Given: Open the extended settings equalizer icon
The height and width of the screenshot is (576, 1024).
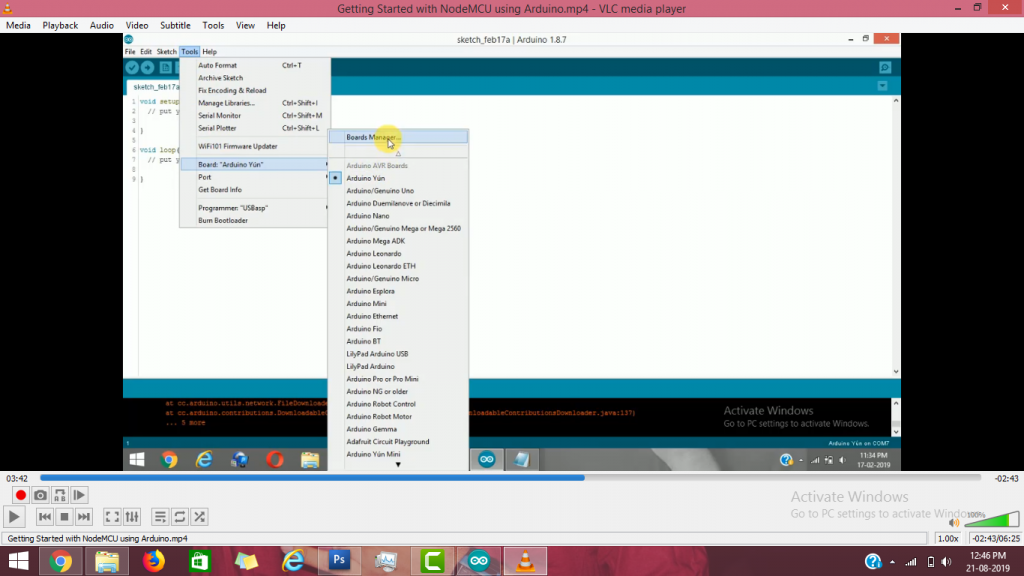Looking at the screenshot, I should coord(133,517).
